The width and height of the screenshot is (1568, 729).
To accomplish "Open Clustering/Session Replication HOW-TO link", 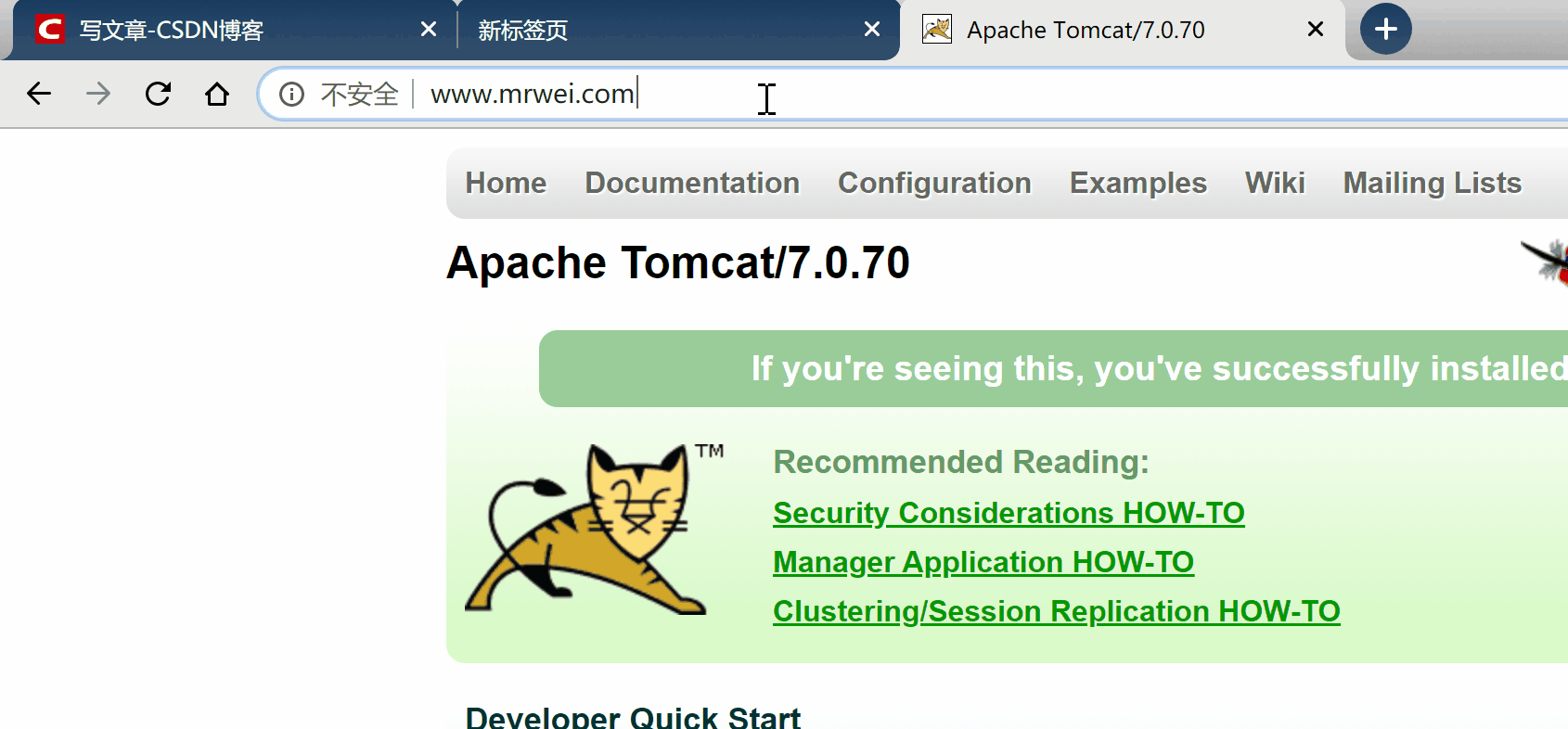I will coord(1057,611).
